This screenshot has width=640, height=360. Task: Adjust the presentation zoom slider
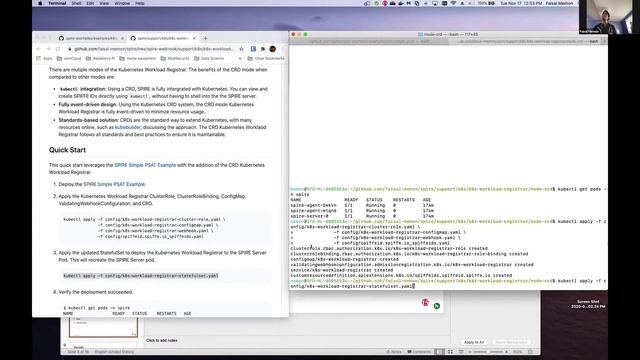point(488,352)
